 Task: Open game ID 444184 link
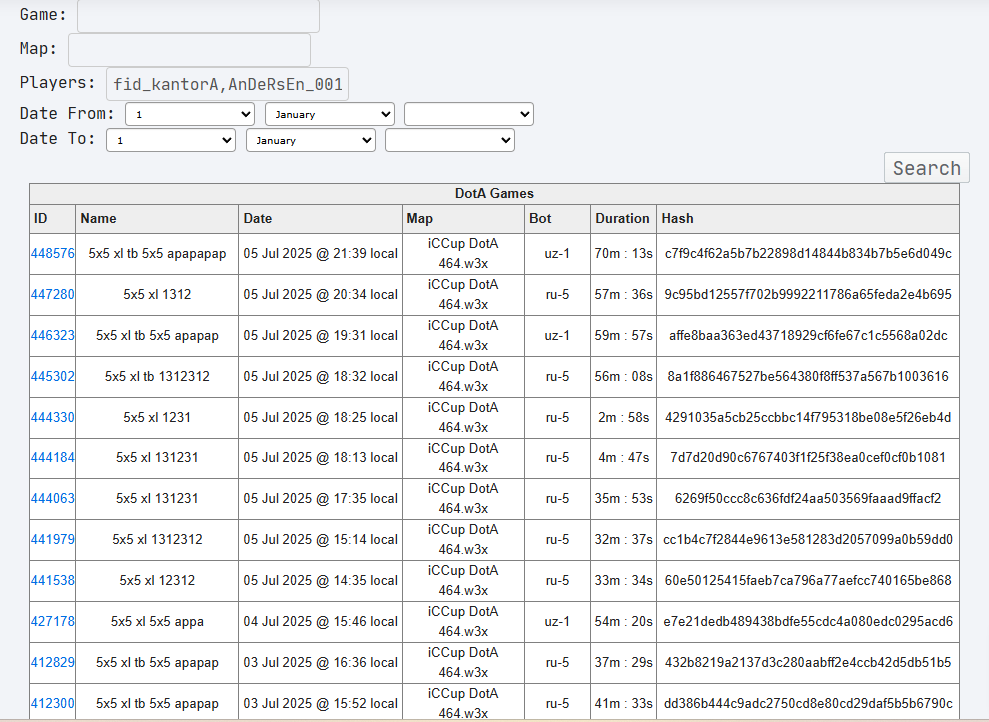(52, 457)
